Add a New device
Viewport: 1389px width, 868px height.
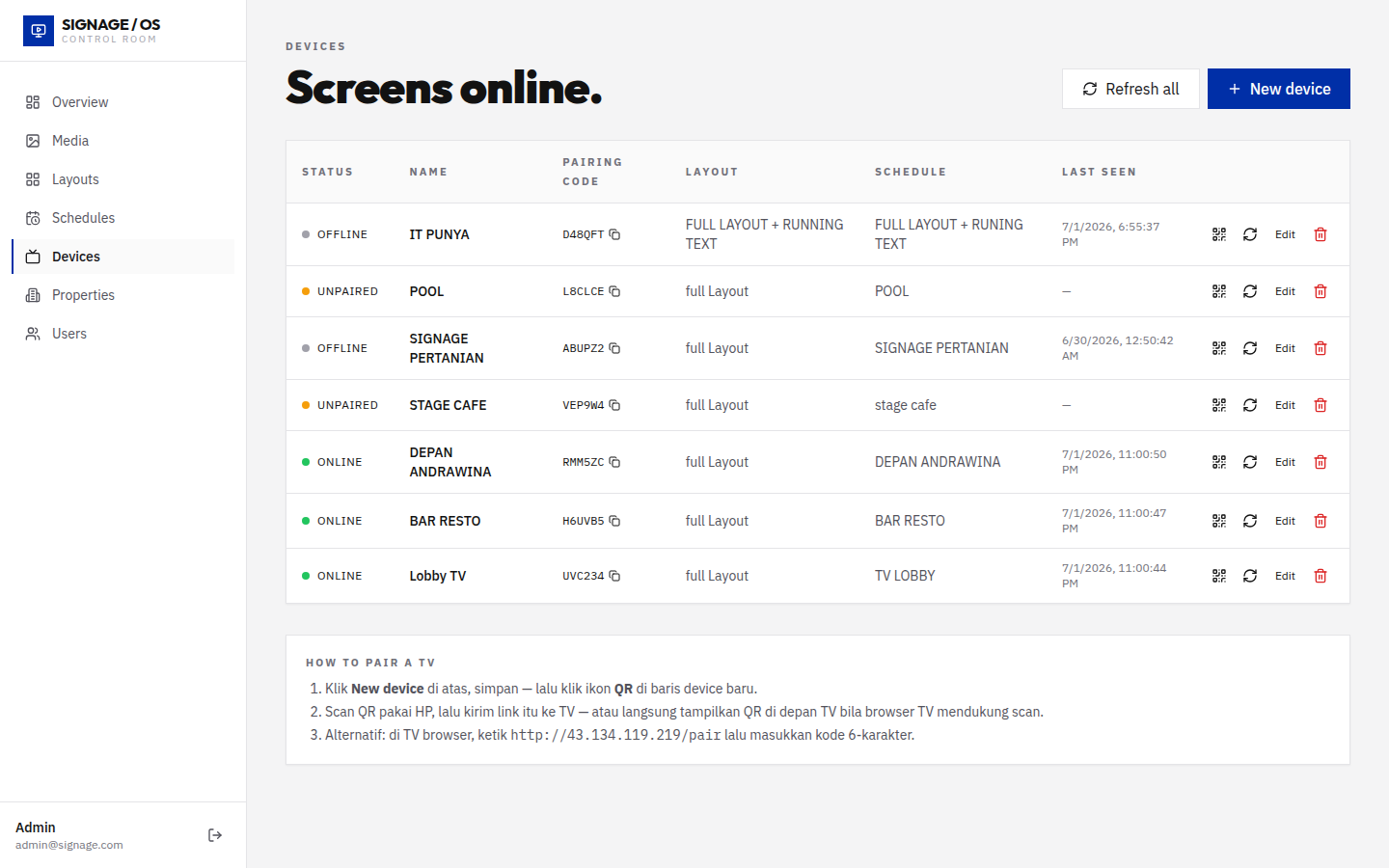1279,89
